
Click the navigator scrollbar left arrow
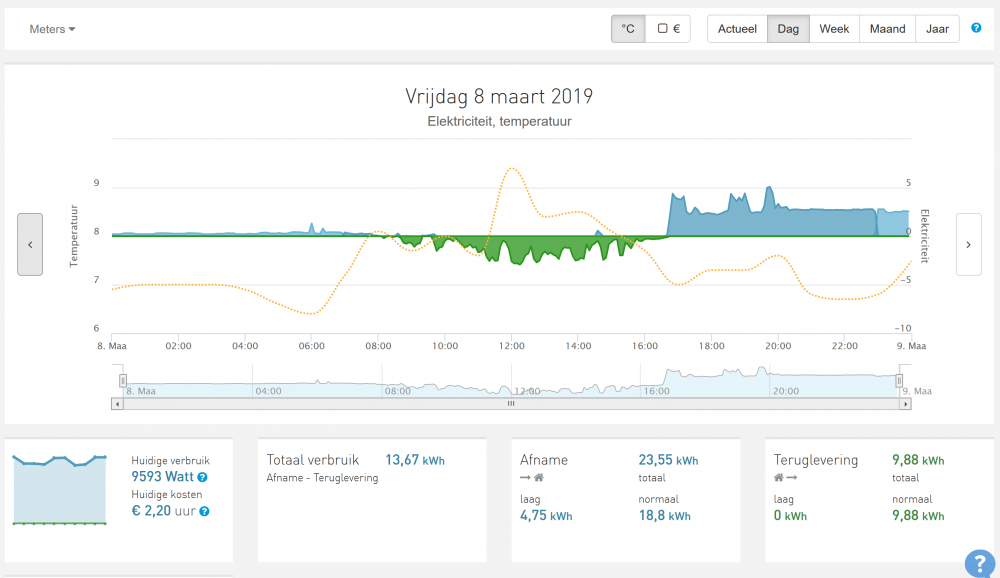click(x=118, y=404)
